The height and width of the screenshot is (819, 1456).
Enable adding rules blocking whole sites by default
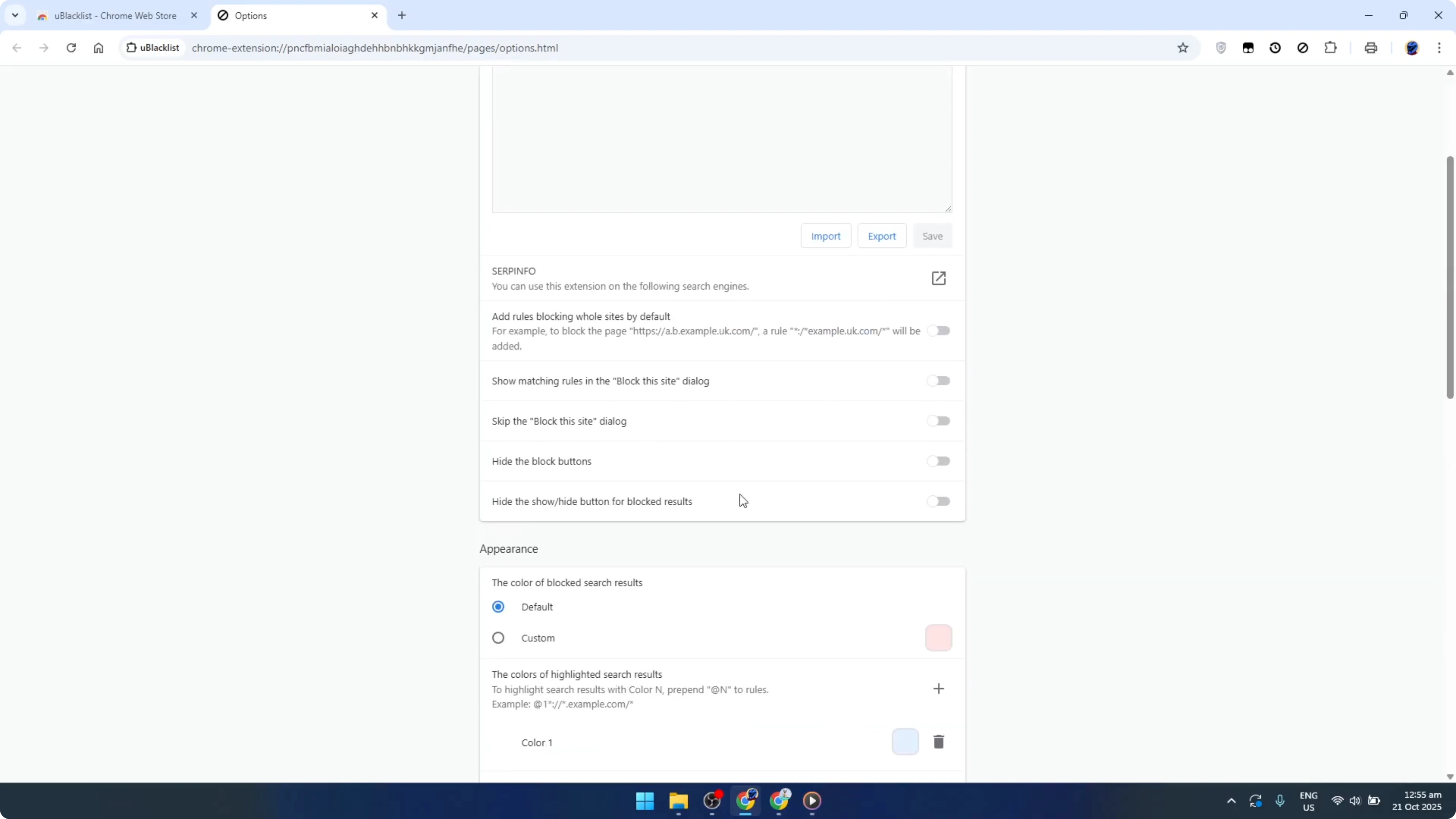[938, 331]
